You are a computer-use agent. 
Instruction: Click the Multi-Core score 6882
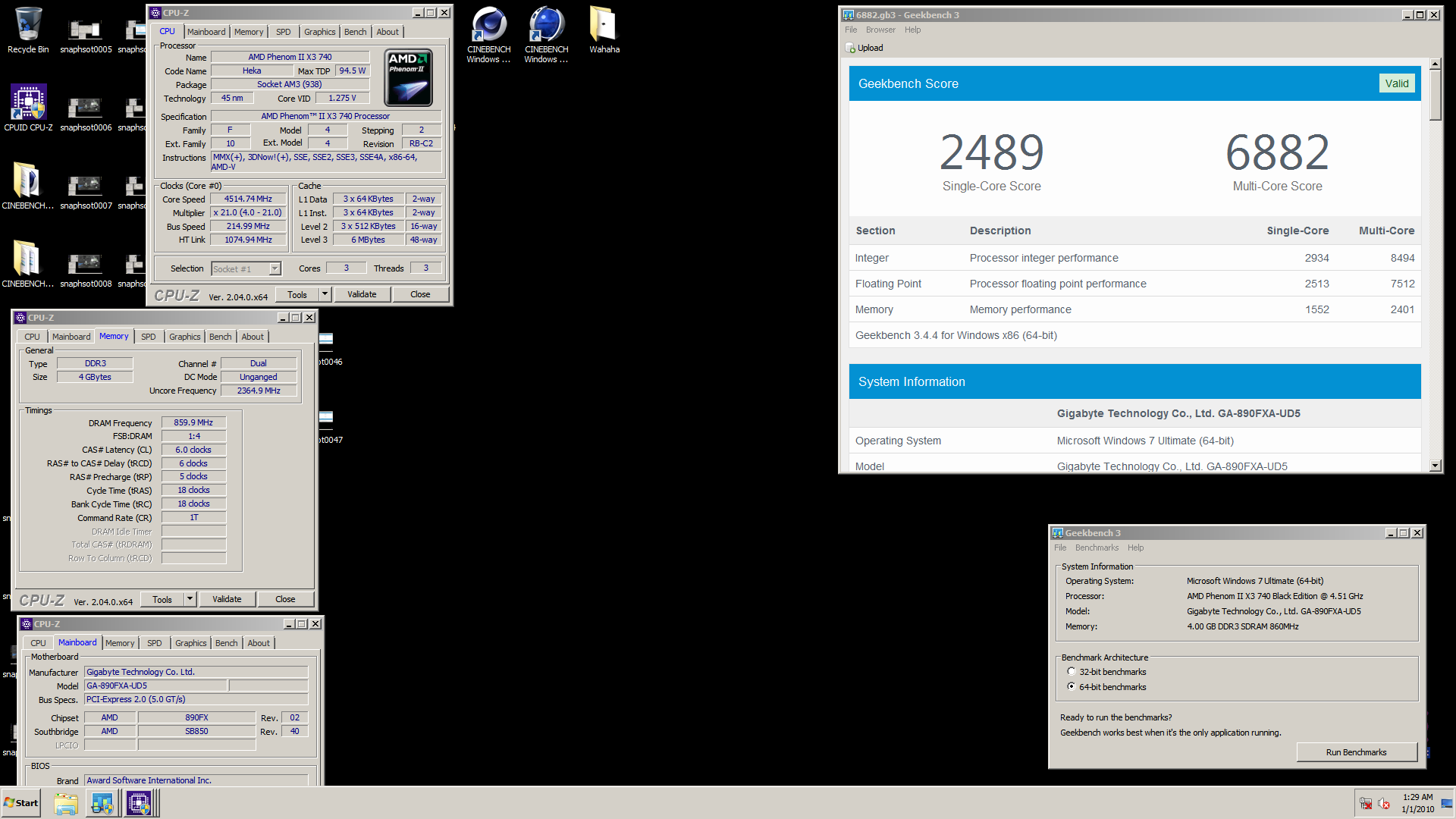[x=1277, y=152]
